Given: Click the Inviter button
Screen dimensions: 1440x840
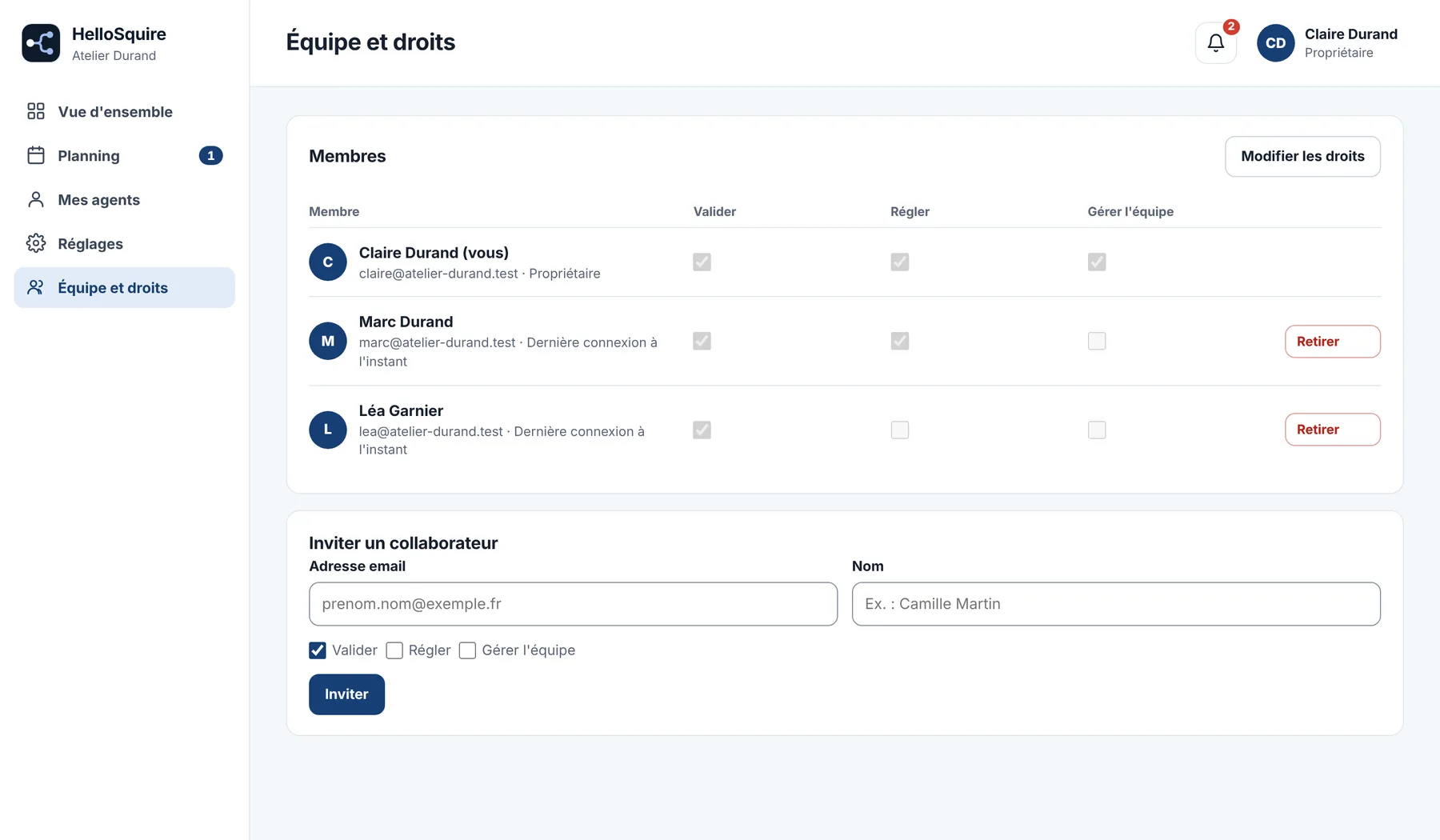Looking at the screenshot, I should (346, 694).
